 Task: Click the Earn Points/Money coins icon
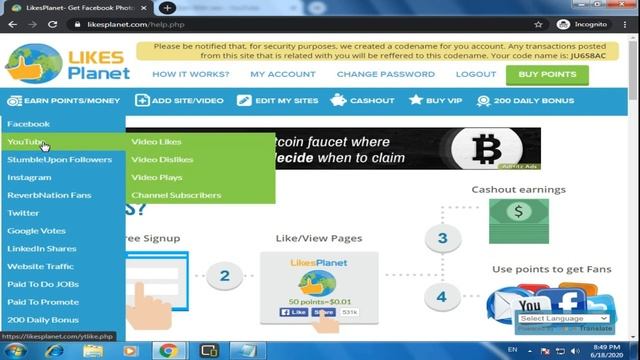14,100
